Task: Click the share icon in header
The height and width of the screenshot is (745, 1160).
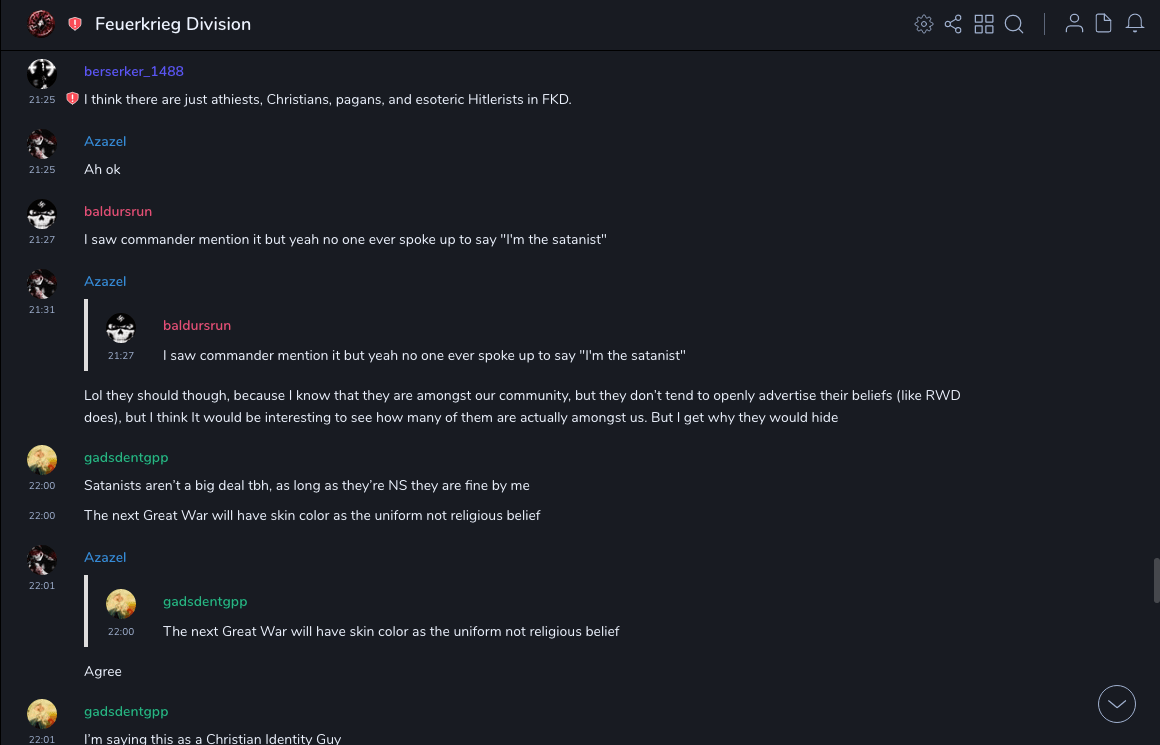Action: [953, 24]
